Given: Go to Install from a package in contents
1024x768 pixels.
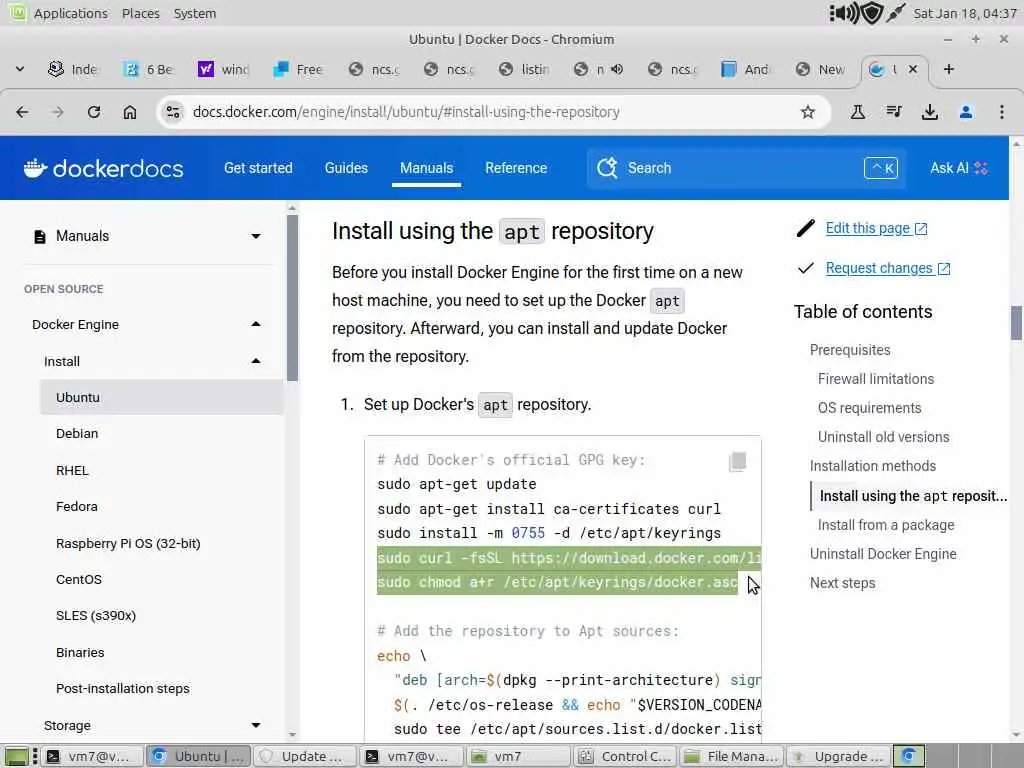Looking at the screenshot, I should (x=886, y=525).
